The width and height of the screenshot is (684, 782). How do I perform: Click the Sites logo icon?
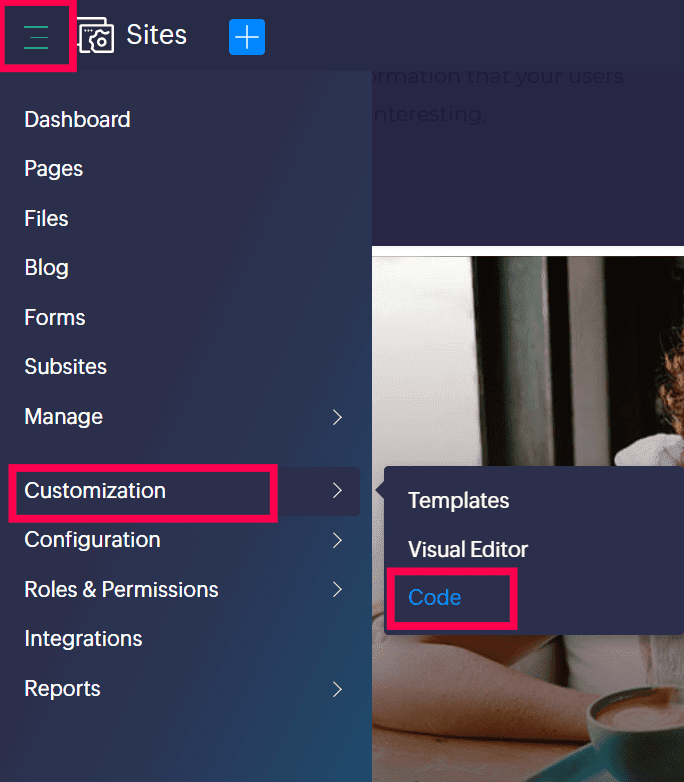click(95, 36)
